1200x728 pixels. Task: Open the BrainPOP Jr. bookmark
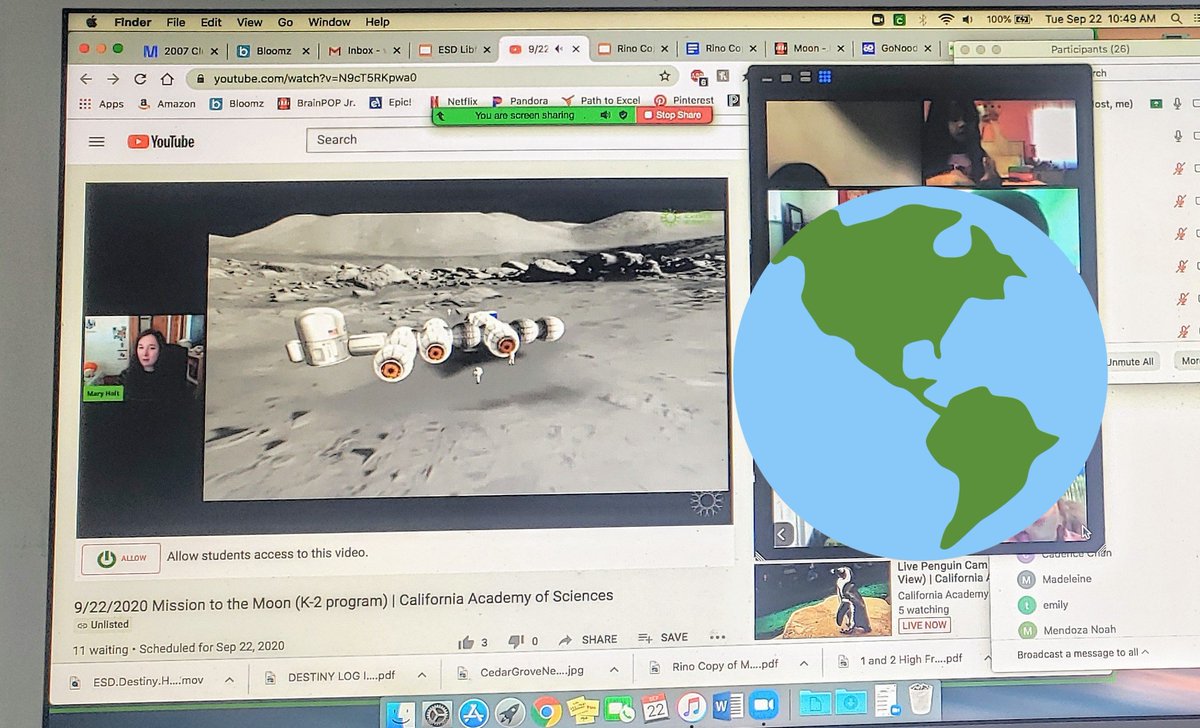click(x=316, y=103)
